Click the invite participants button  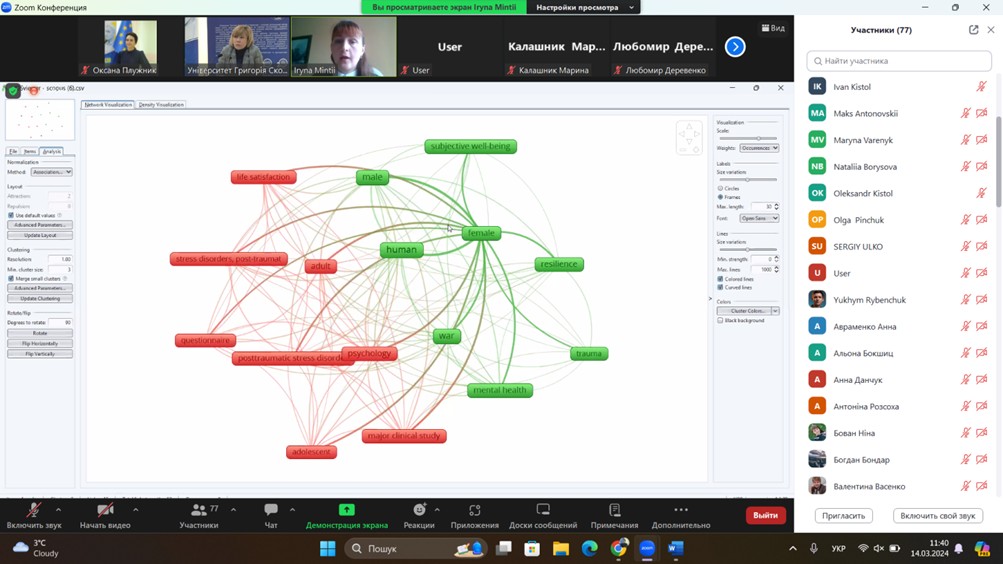(x=844, y=515)
